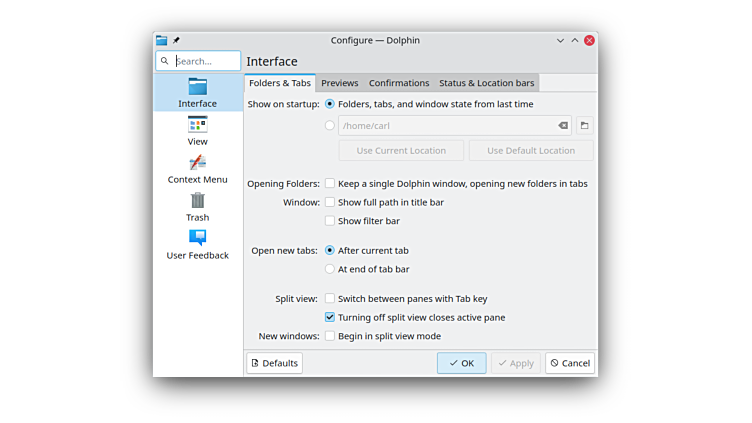752x423 pixels.
Task: Enable Begin in split view mode
Action: tap(330, 336)
